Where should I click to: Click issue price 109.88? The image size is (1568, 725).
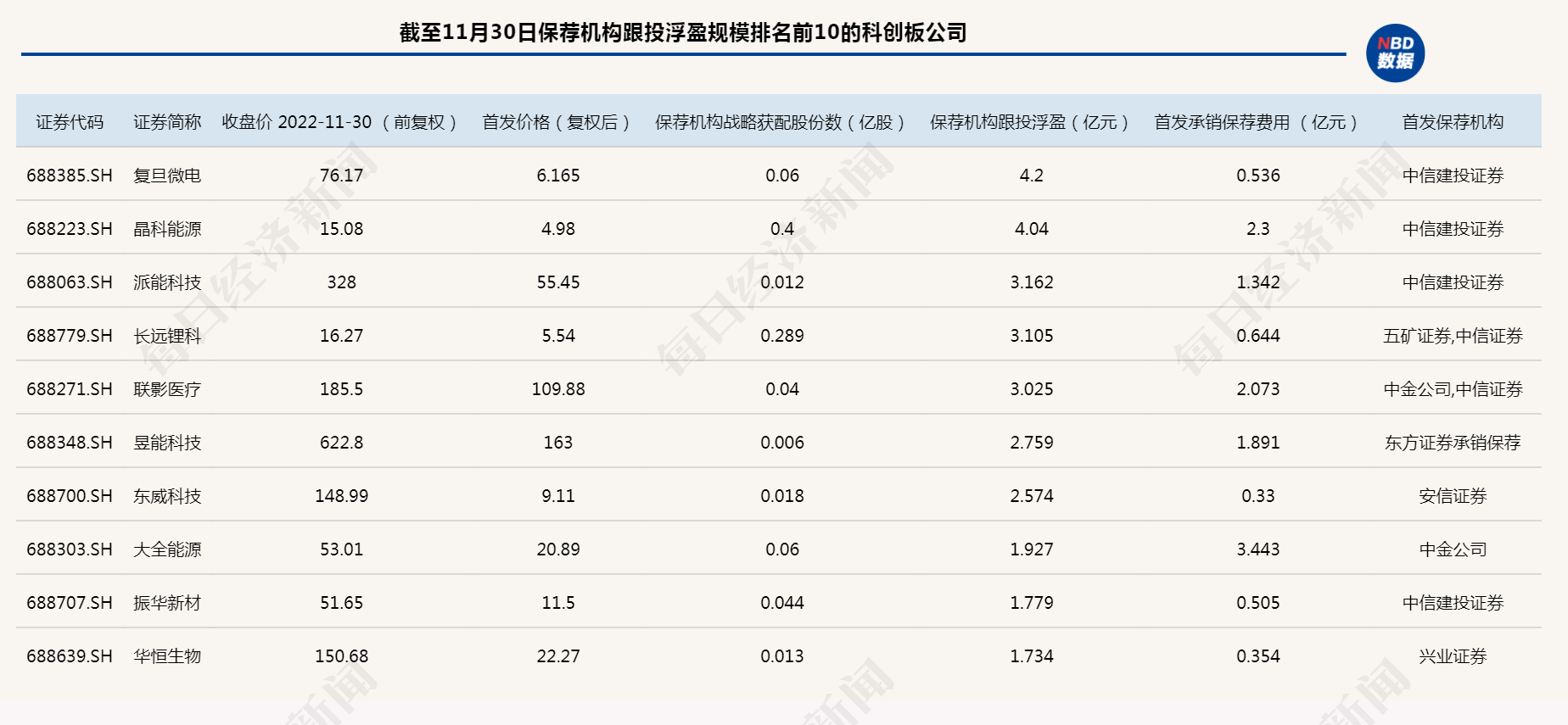pyautogui.click(x=558, y=389)
